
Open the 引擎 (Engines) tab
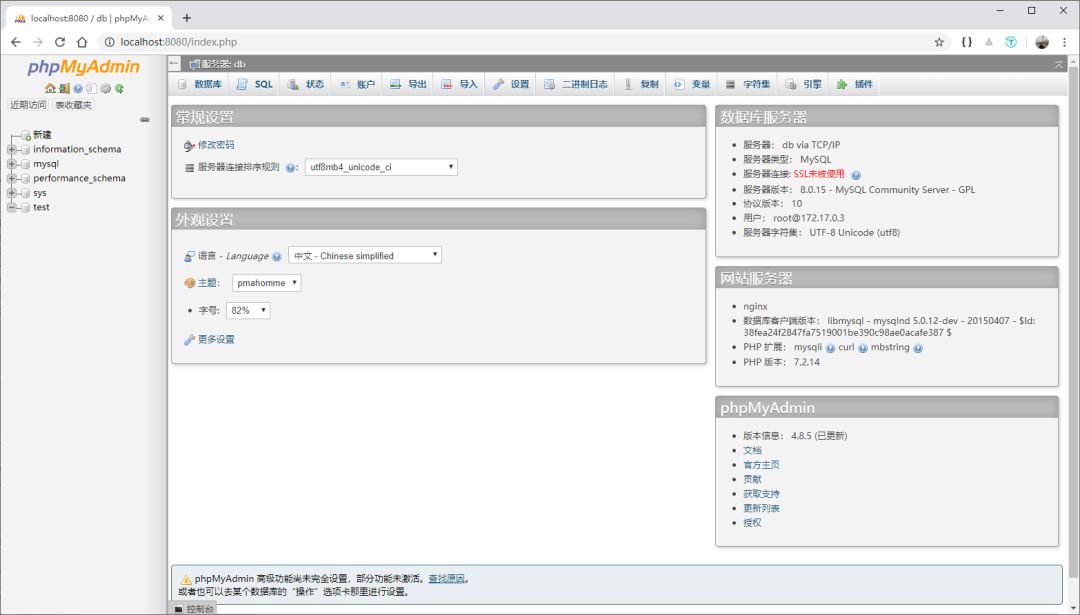point(803,84)
